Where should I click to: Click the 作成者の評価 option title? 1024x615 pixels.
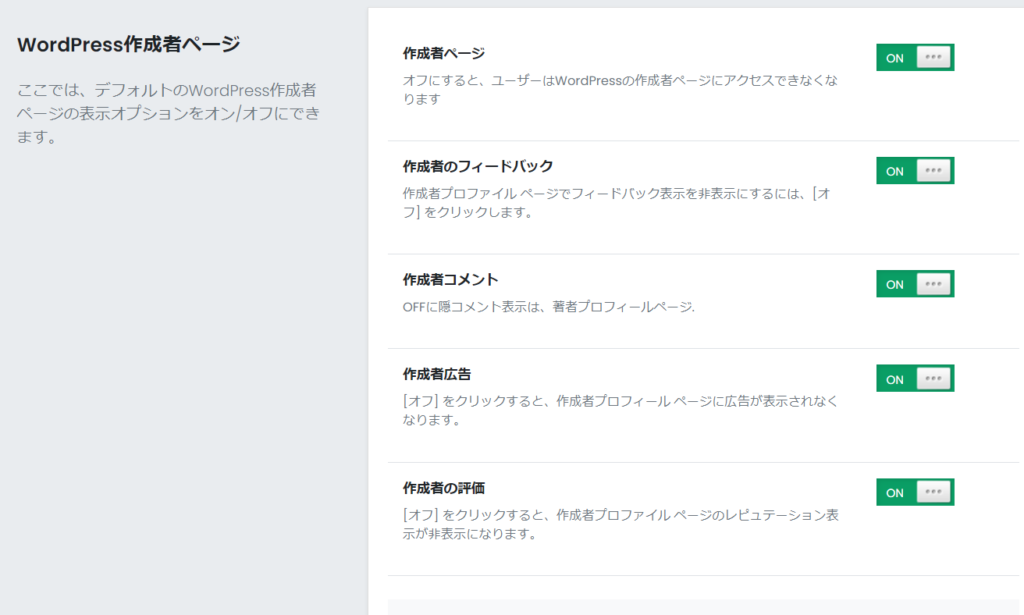(x=443, y=488)
